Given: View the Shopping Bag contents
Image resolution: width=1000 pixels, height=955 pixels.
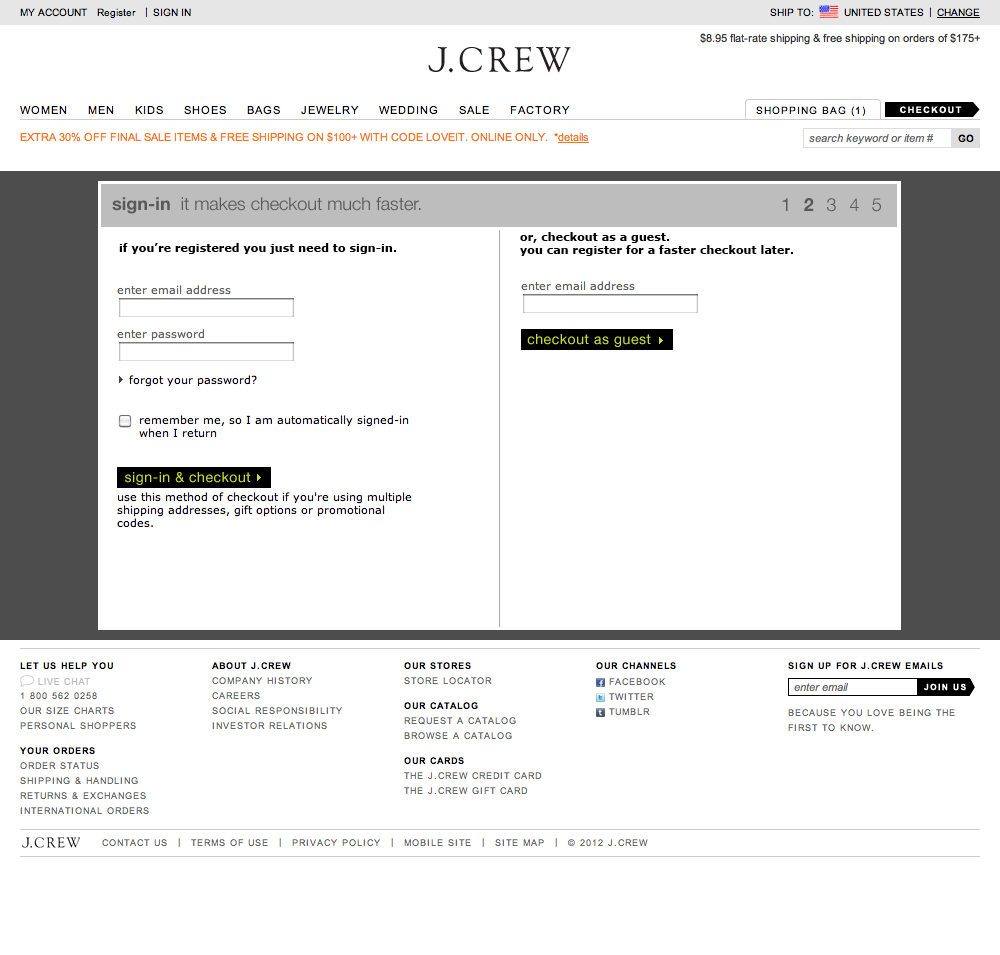Looking at the screenshot, I should pyautogui.click(x=812, y=110).
